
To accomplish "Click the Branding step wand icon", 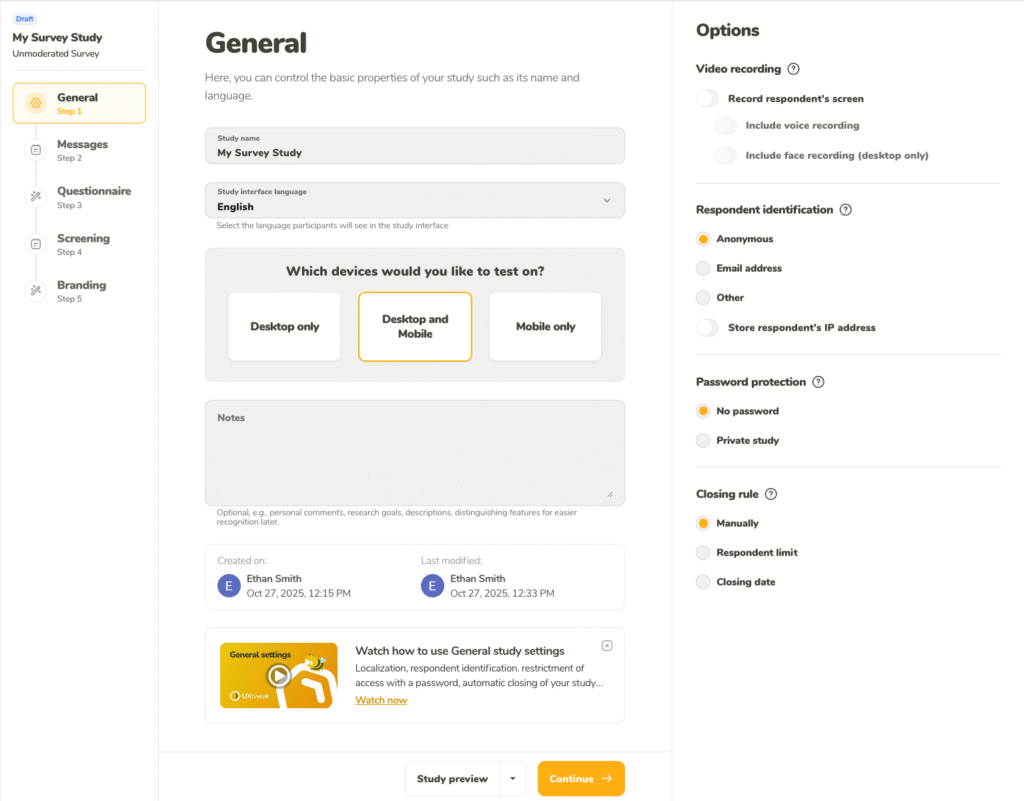I will point(36,291).
